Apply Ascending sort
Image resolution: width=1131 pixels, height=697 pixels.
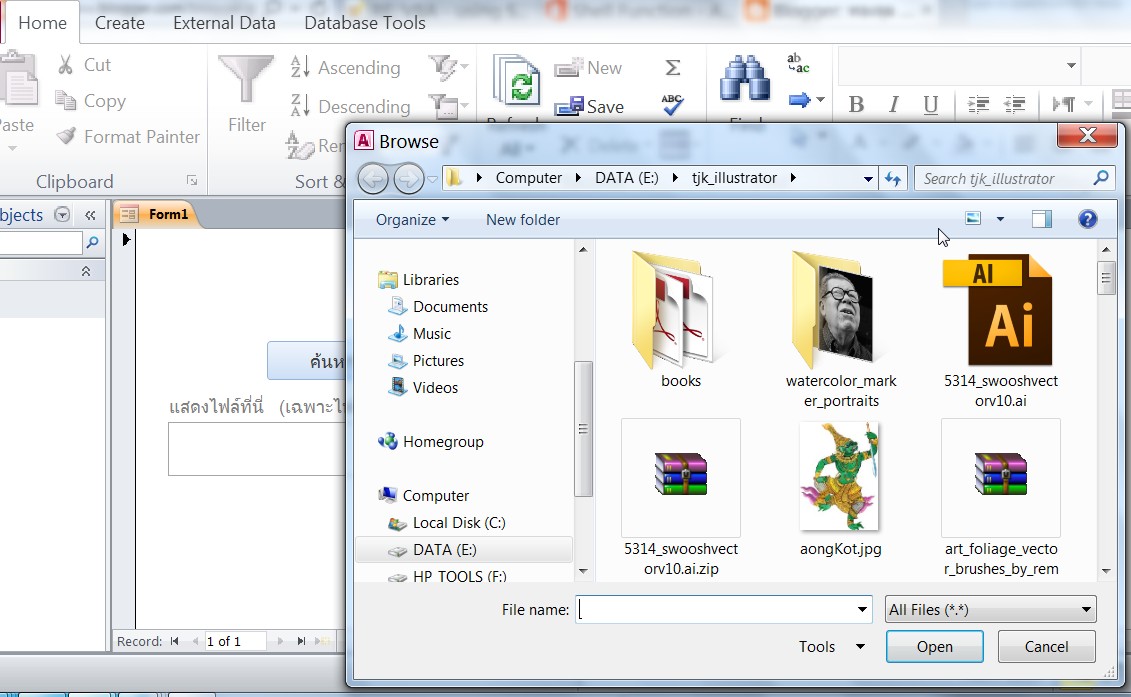345,67
